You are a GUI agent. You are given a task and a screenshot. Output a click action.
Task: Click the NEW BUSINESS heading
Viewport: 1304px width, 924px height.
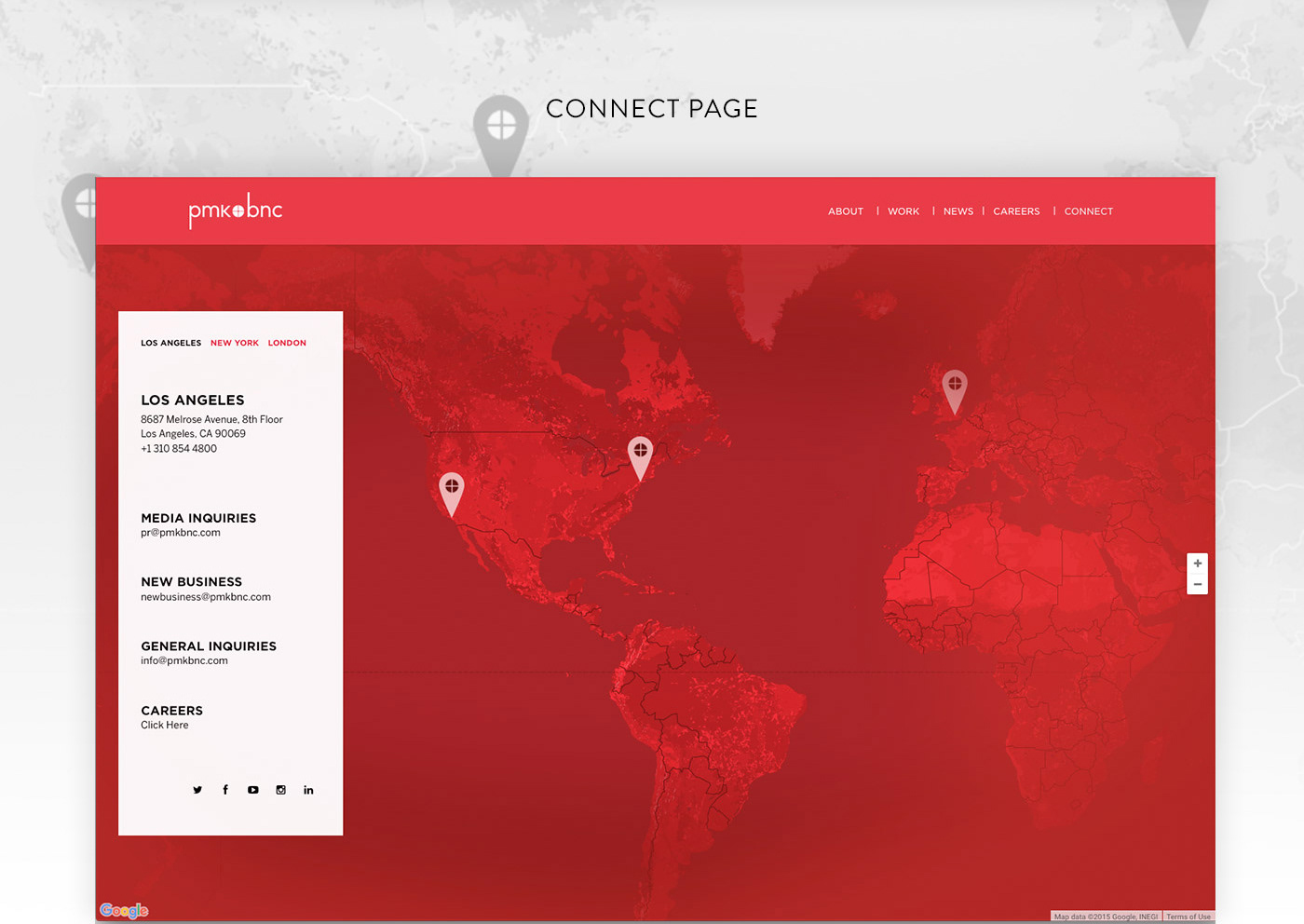[192, 582]
